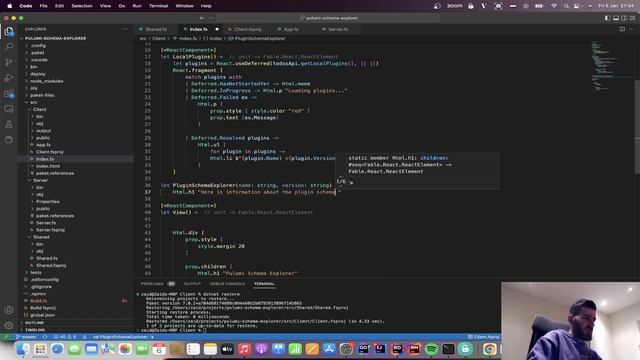The height and width of the screenshot is (360, 640).
Task: Click synchronize changes icon in status bar
Action: pyautogui.click(x=45, y=337)
